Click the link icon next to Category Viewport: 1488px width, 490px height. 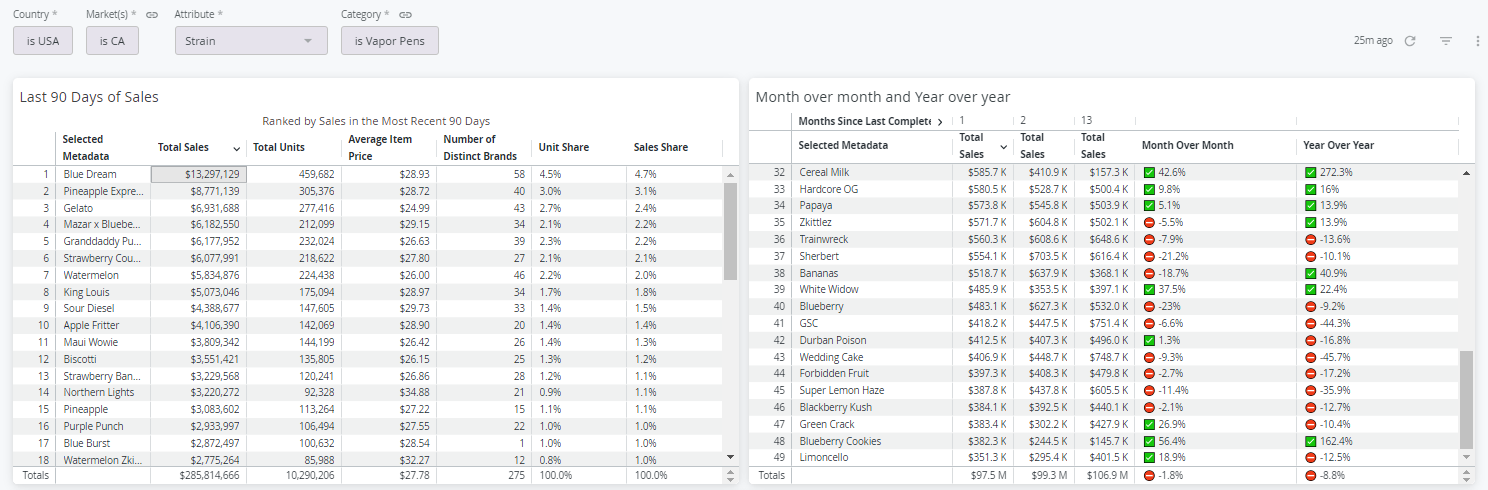coord(405,15)
